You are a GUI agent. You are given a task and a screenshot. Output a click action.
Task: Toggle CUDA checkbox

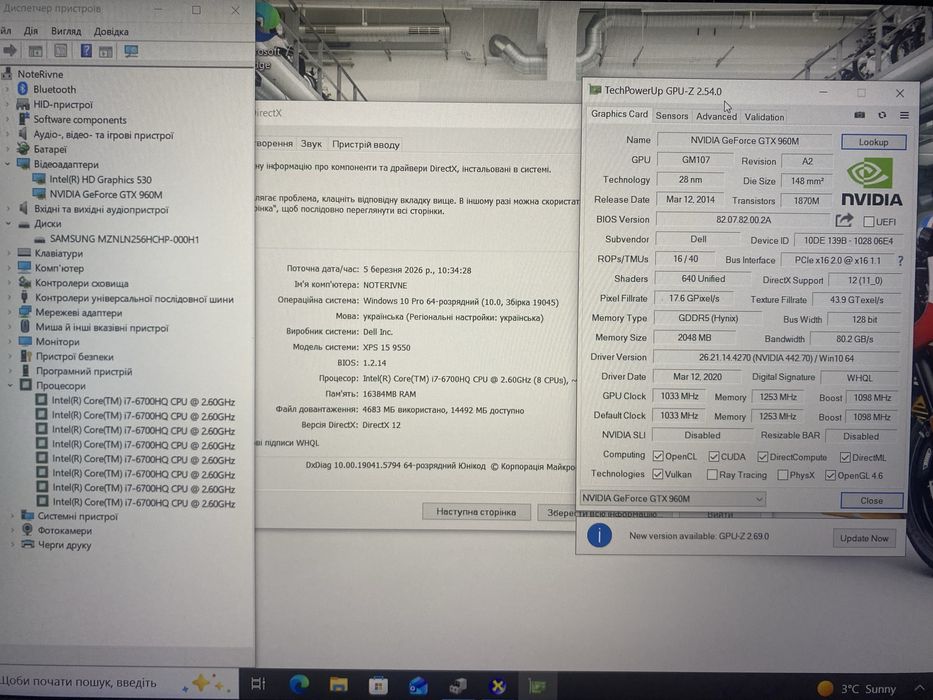click(713, 456)
